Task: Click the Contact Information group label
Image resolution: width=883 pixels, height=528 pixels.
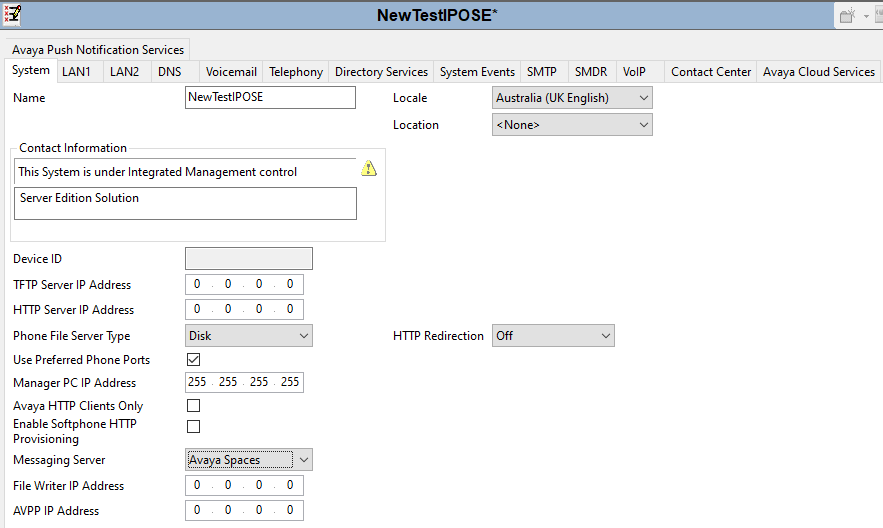Action: point(73,147)
